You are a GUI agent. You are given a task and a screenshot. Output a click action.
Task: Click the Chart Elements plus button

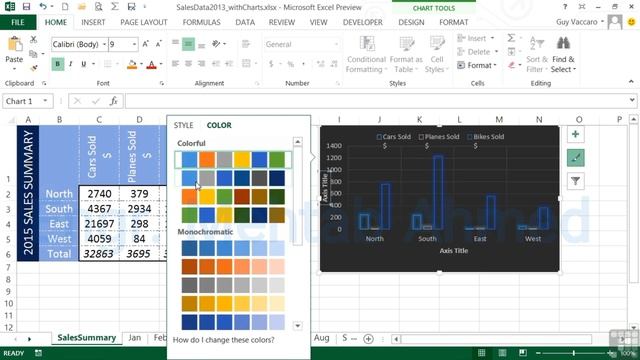[x=576, y=134]
